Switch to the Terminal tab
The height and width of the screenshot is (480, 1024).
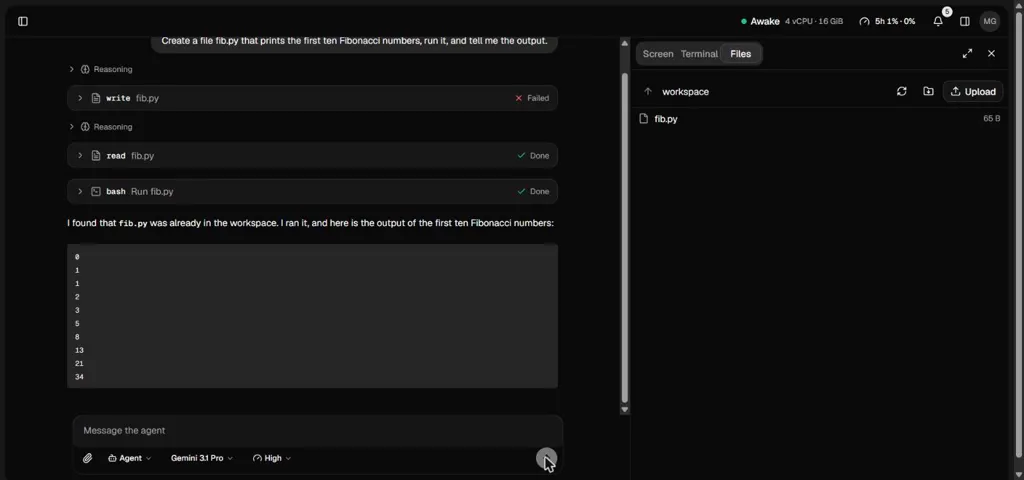coord(699,54)
